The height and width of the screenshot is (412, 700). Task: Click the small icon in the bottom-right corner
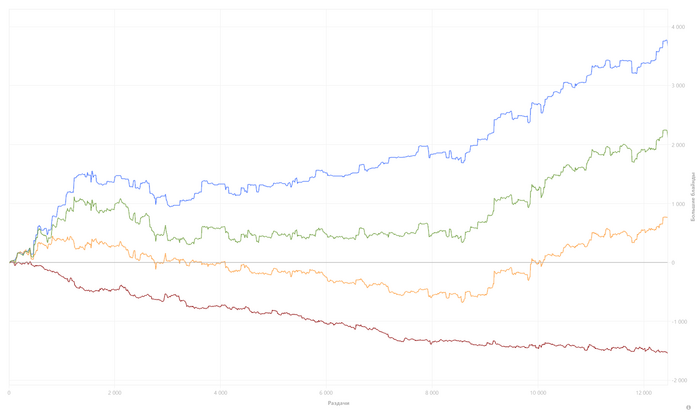tap(689, 407)
